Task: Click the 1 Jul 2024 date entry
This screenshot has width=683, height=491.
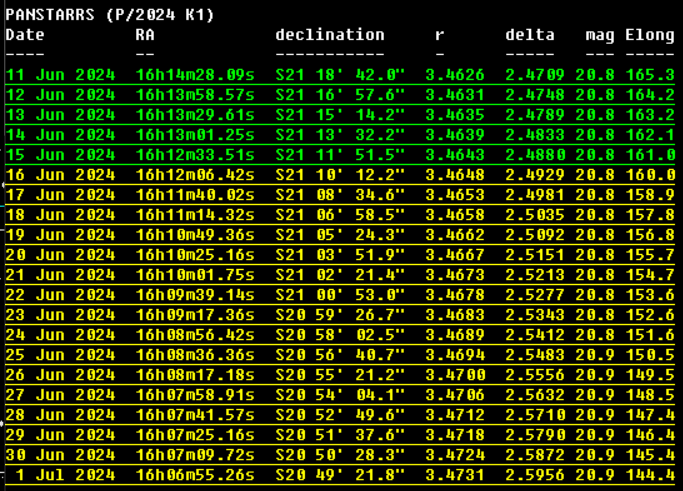Action: (x=64, y=473)
